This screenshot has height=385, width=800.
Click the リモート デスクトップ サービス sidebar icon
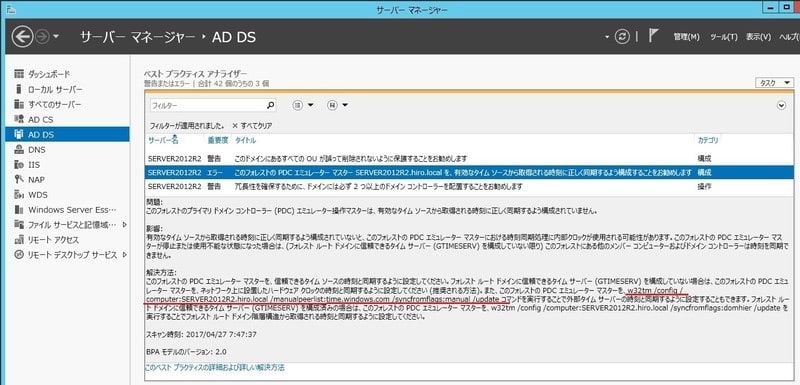19,254
